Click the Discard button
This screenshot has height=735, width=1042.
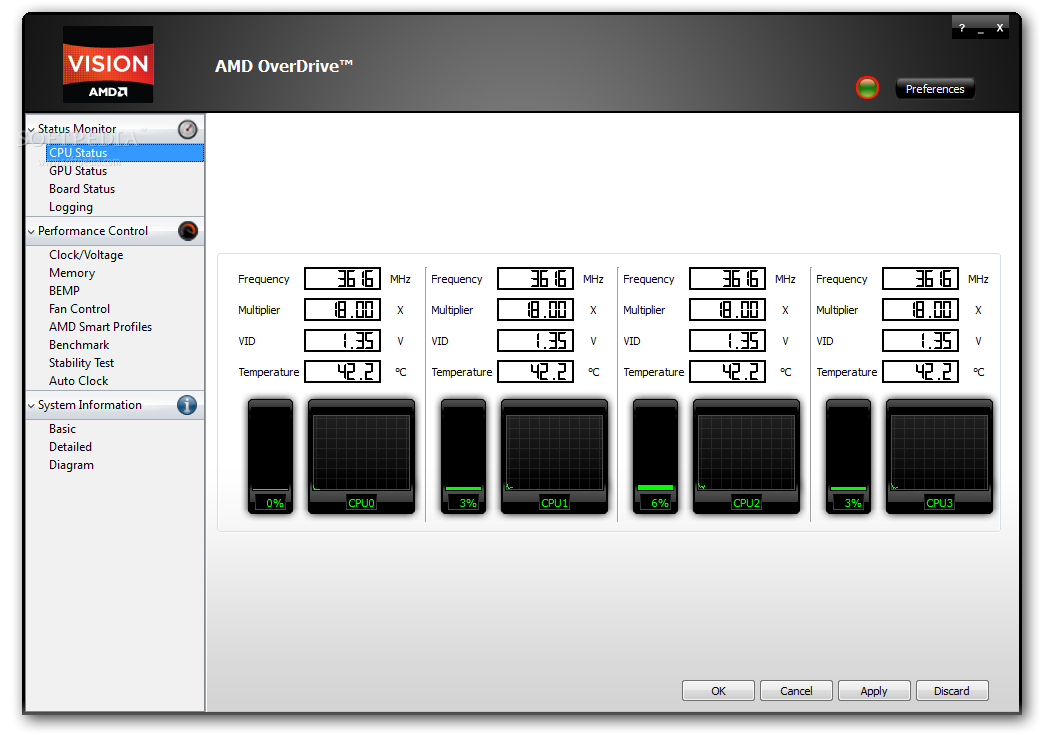pos(952,690)
